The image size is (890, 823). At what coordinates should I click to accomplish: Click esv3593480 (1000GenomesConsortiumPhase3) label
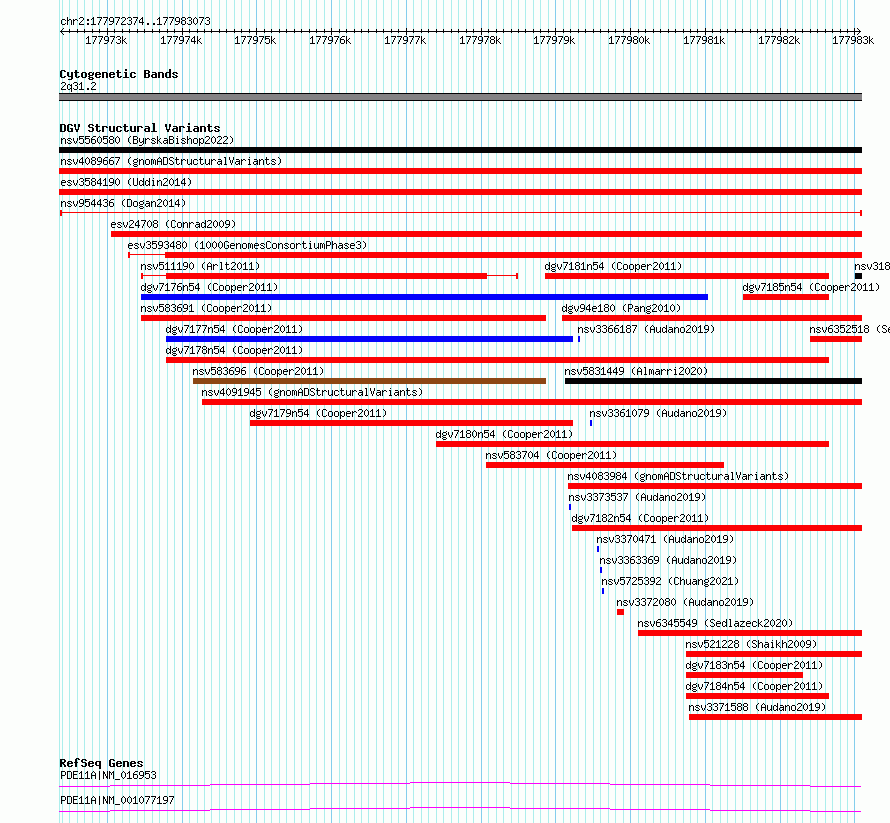point(247,245)
